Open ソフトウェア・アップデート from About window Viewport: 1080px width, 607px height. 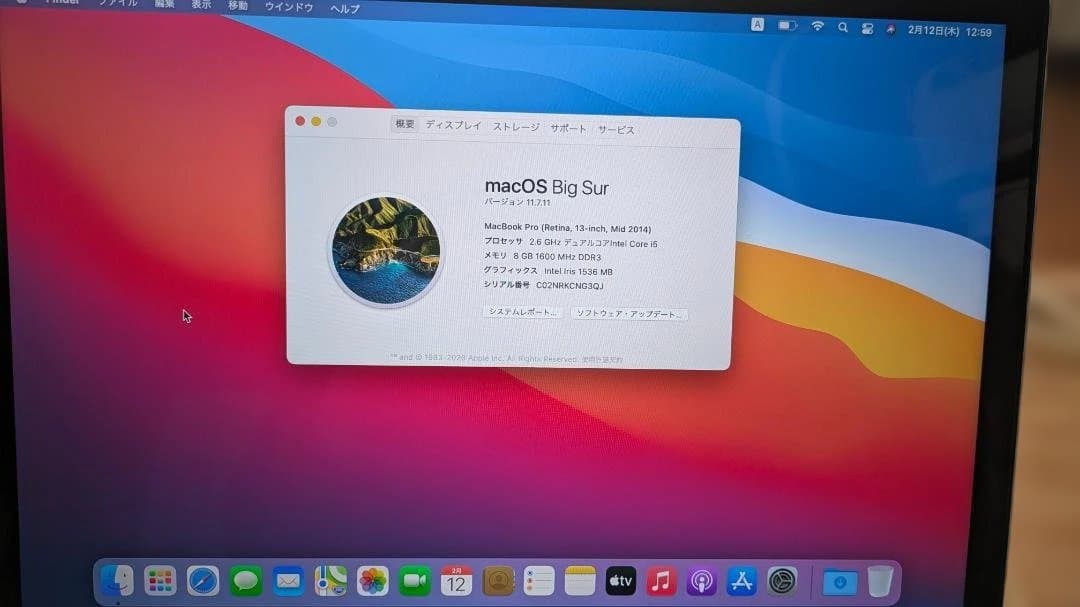click(630, 313)
